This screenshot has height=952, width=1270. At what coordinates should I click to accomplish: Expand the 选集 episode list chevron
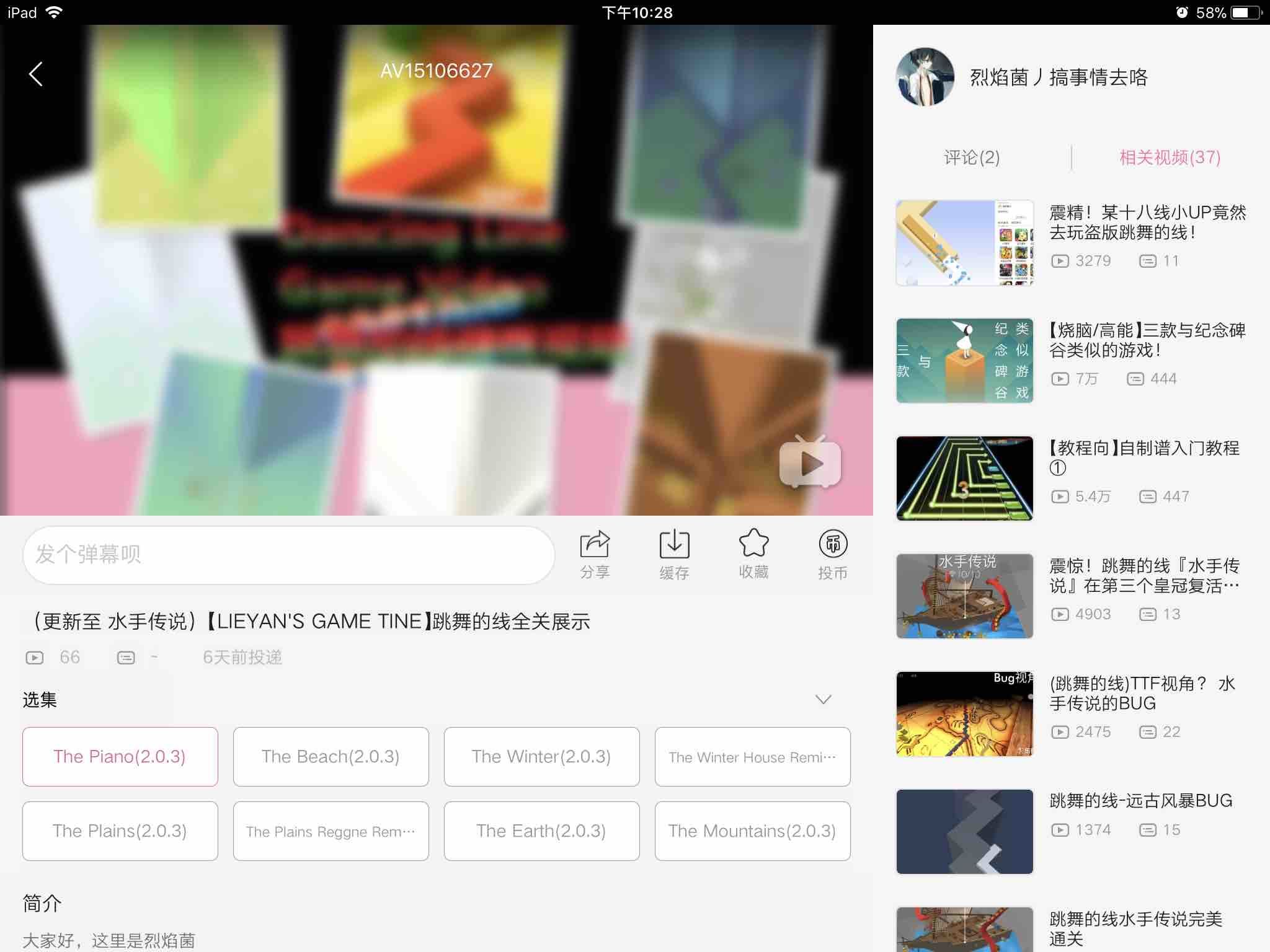823,700
